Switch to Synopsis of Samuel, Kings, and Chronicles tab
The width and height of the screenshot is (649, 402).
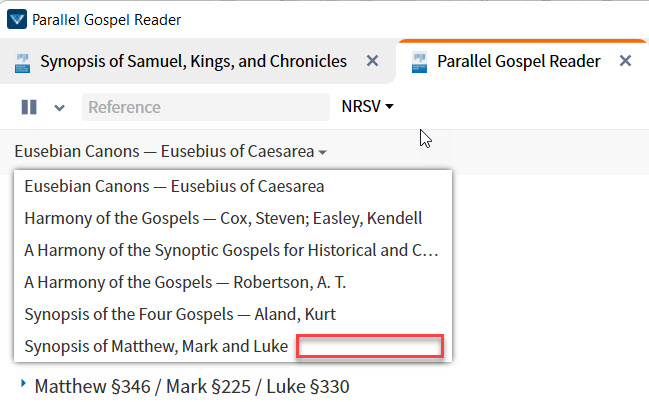pos(193,61)
